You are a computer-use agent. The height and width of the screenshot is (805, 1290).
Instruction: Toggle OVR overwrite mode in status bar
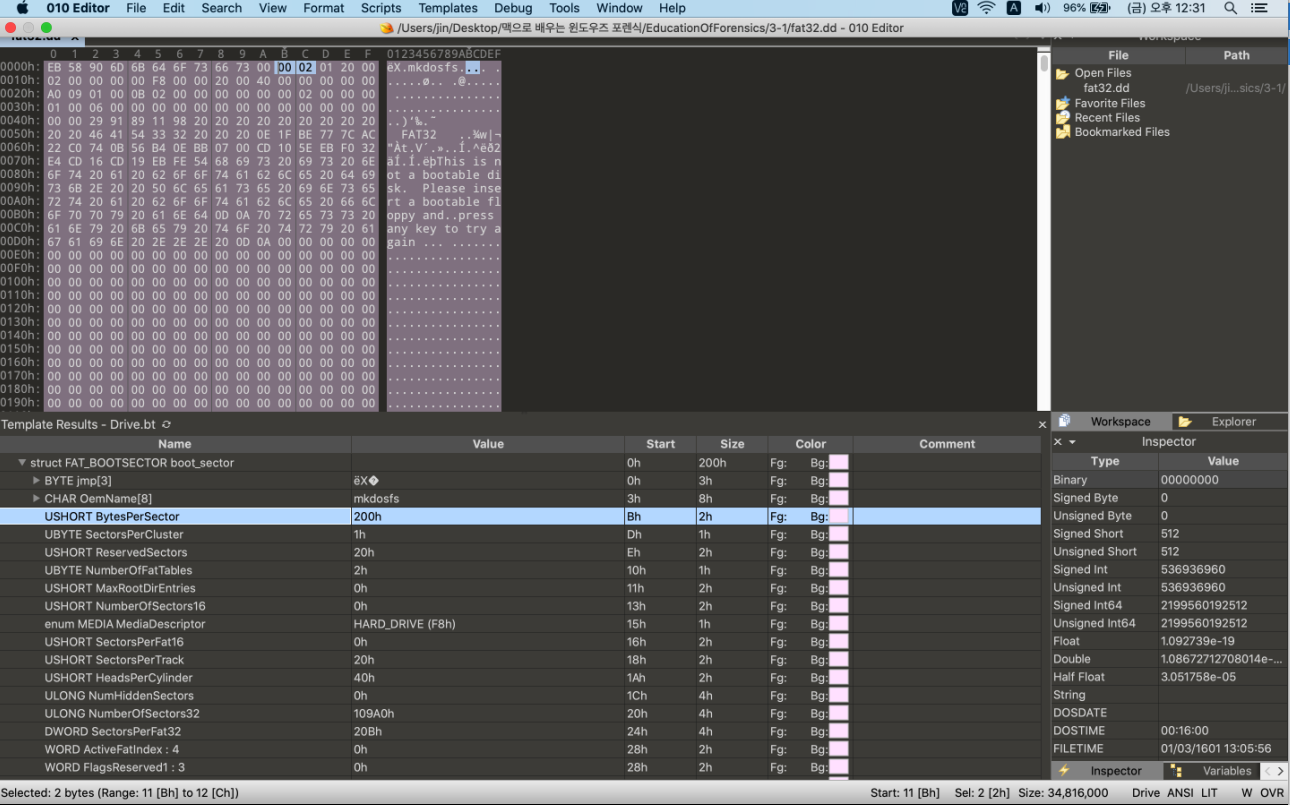pos(1271,793)
